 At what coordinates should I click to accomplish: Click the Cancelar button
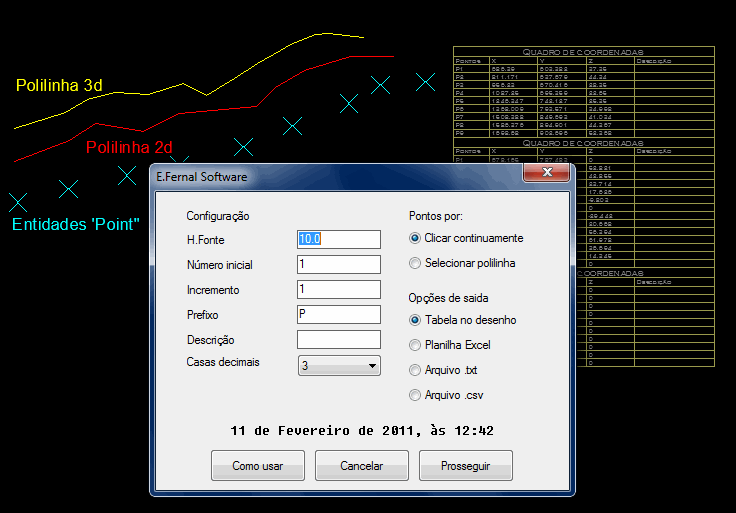click(x=361, y=466)
